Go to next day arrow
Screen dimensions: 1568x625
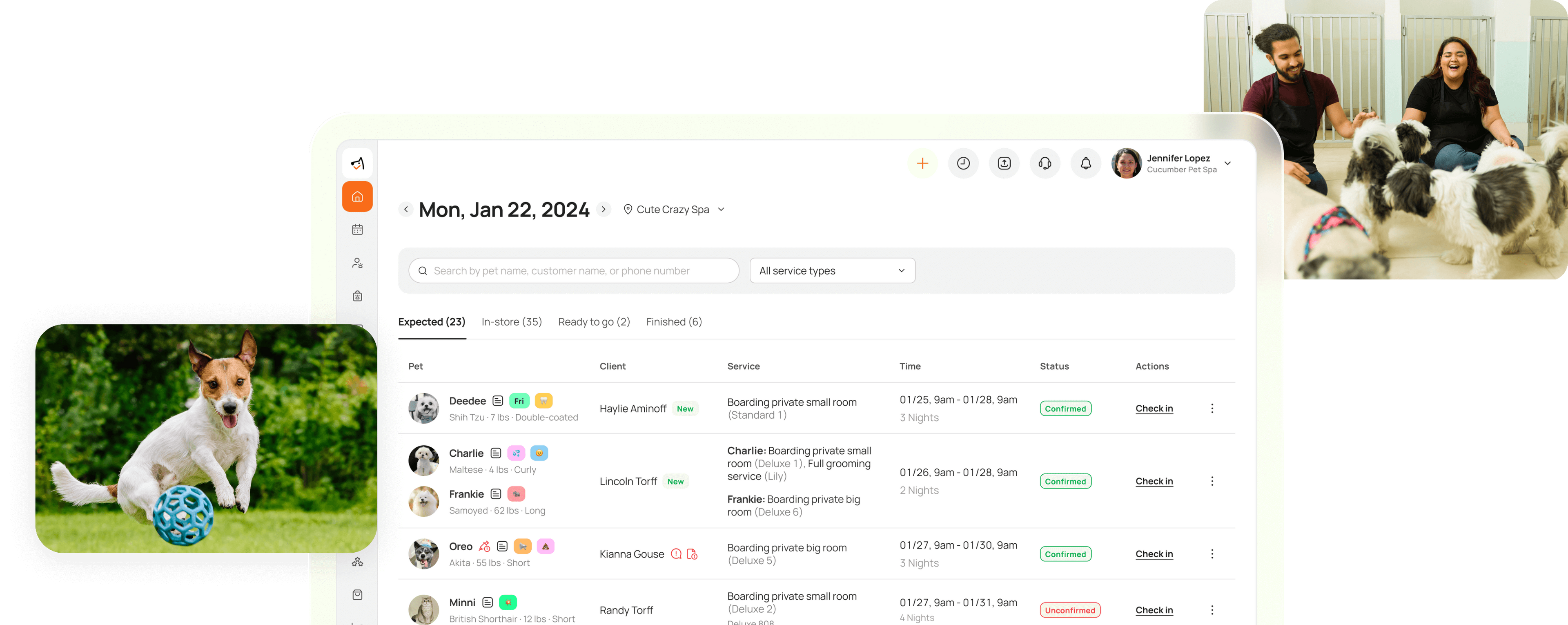tap(603, 210)
